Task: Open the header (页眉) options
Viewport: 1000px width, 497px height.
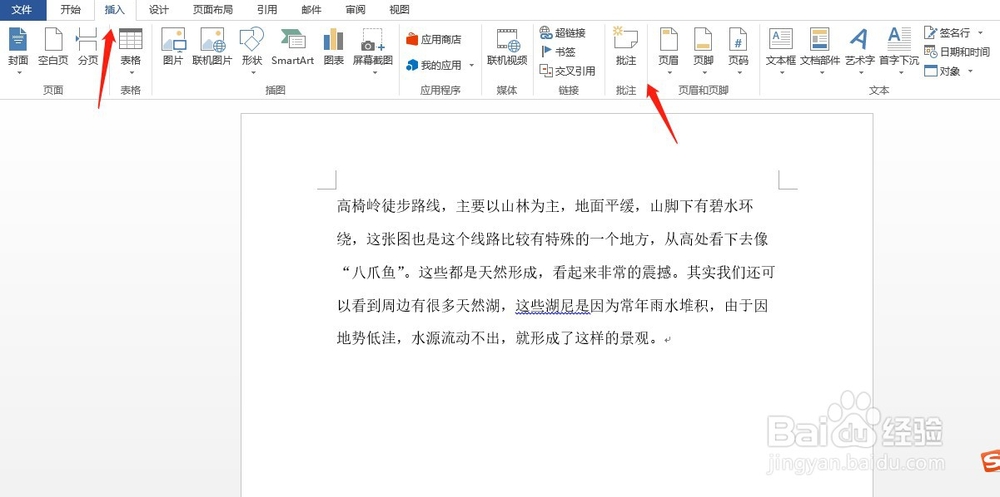Action: [x=668, y=47]
